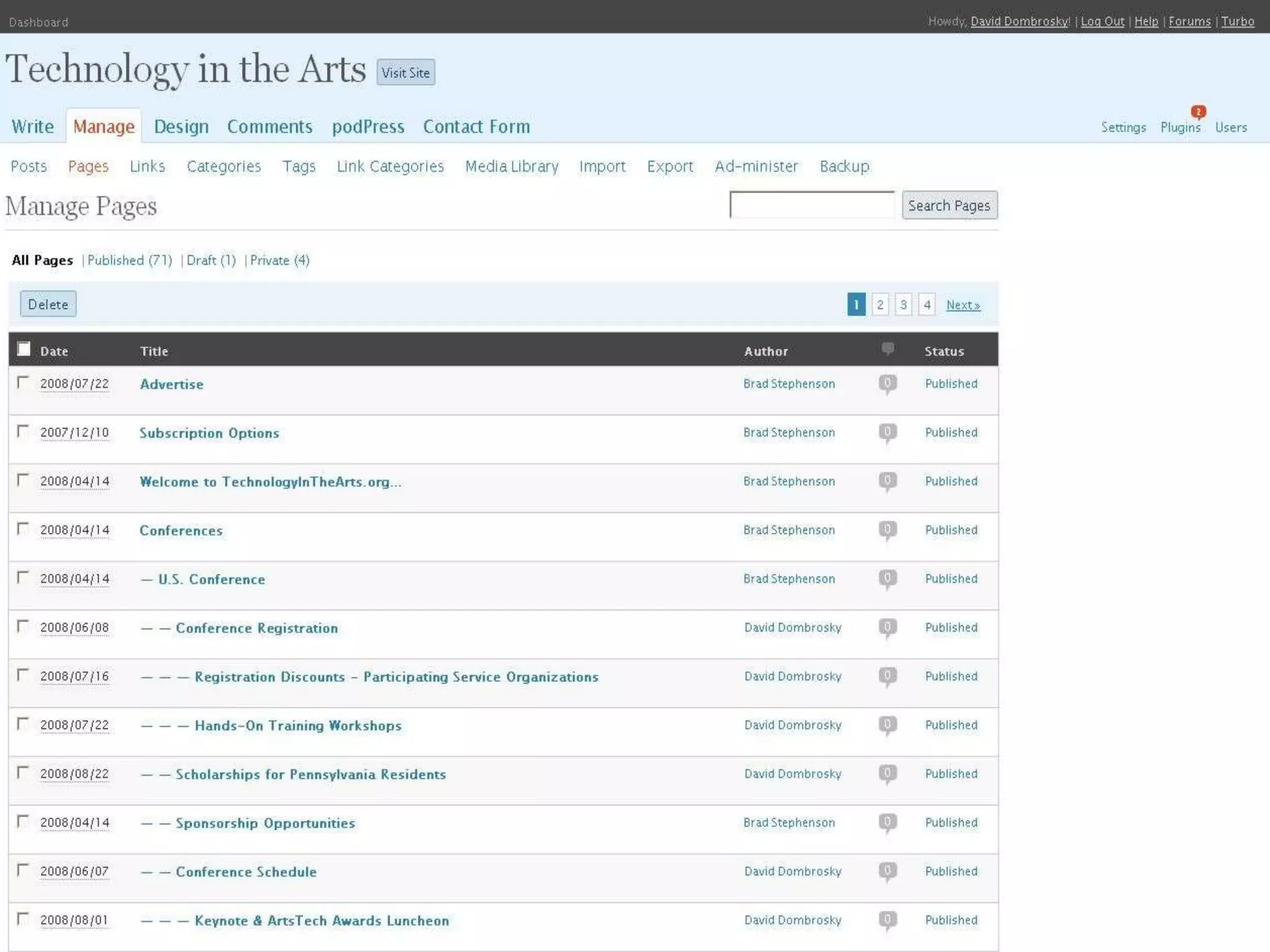This screenshot has width=1270, height=952.
Task: Check the Keynote & ArtsTech Awards Luncheon checkbox
Action: [23, 919]
